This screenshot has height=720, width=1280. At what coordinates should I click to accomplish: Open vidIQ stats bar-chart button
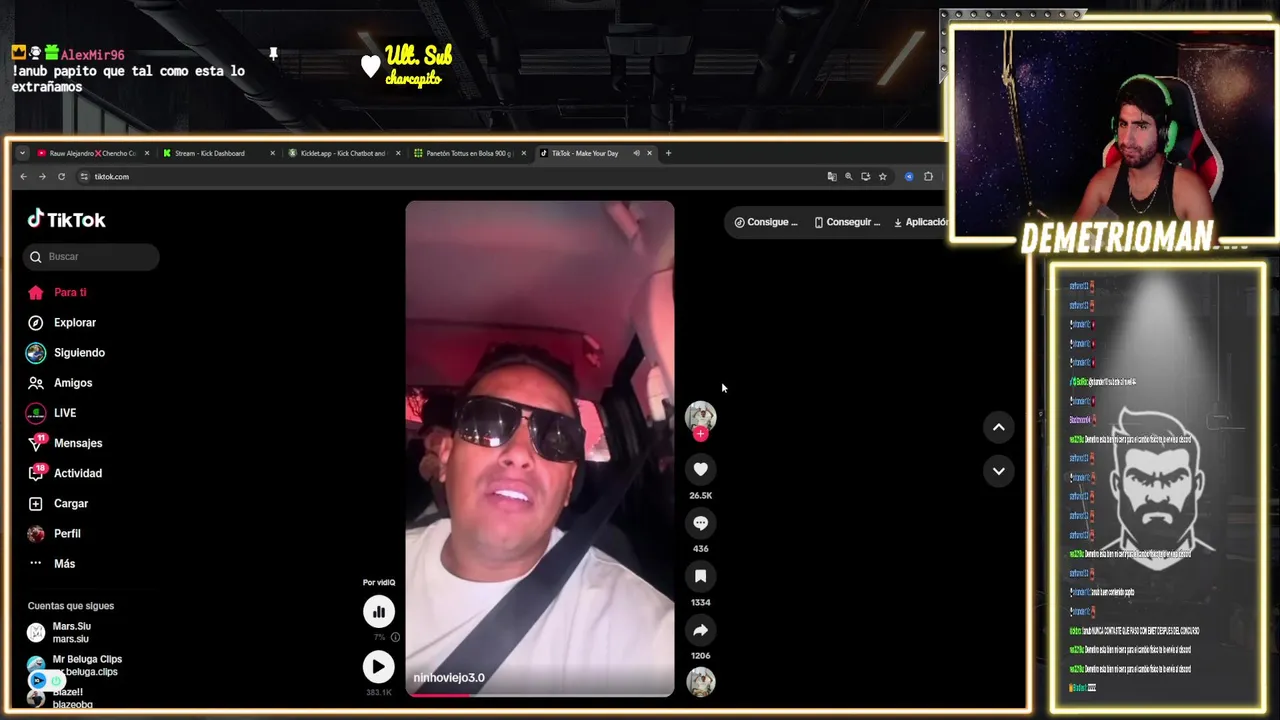click(378, 611)
